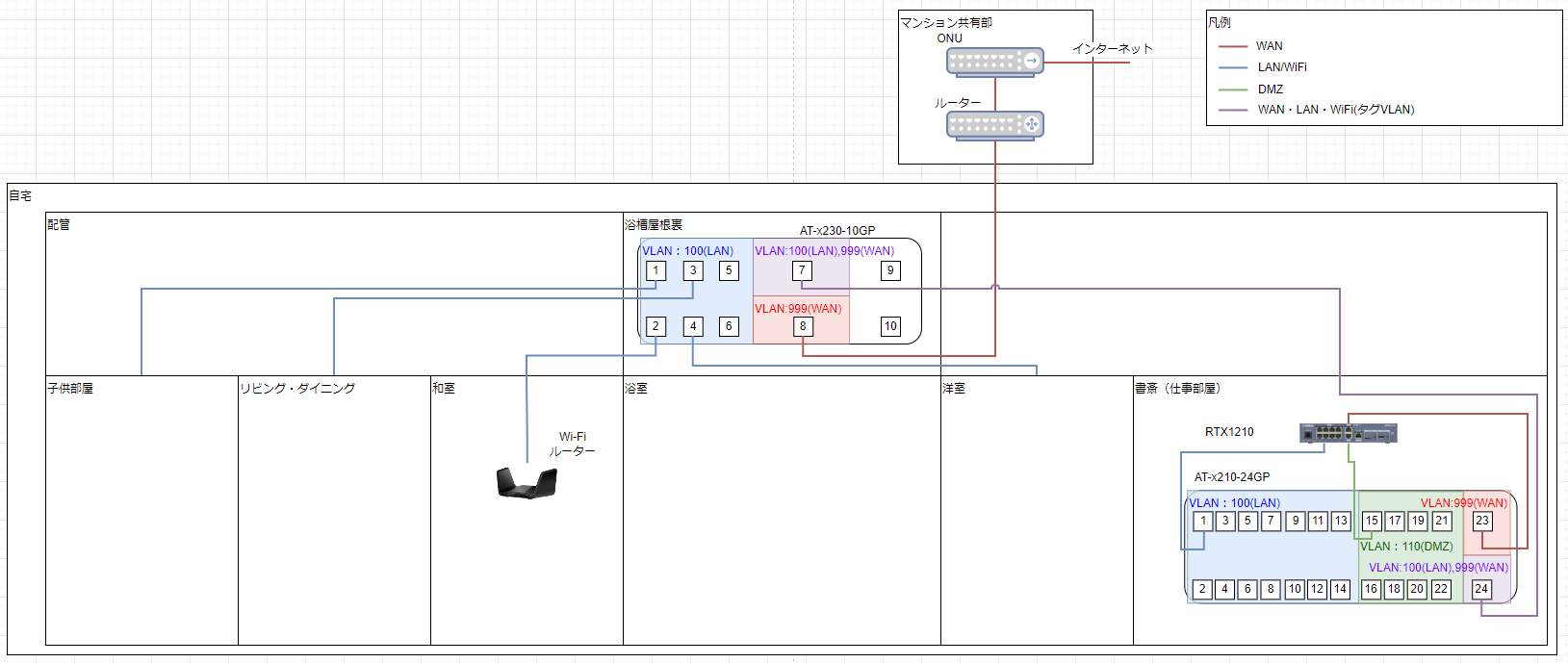Select port 24 on the AT-x210-24GP switch
The image size is (1568, 663).
pos(1481,589)
